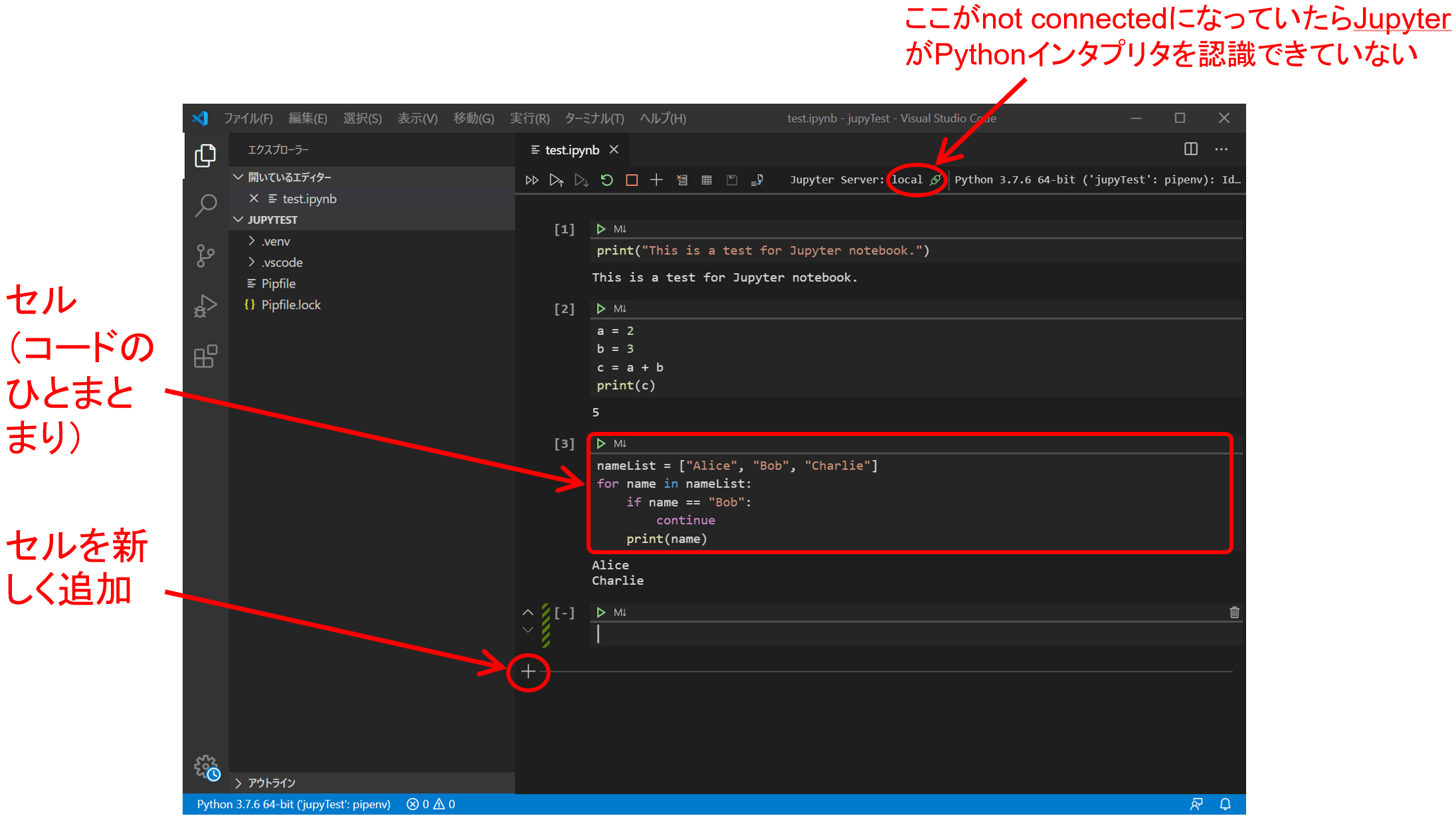Show errors and warnings count
Image resolution: width=1456 pixels, height=818 pixels.
click(x=431, y=805)
